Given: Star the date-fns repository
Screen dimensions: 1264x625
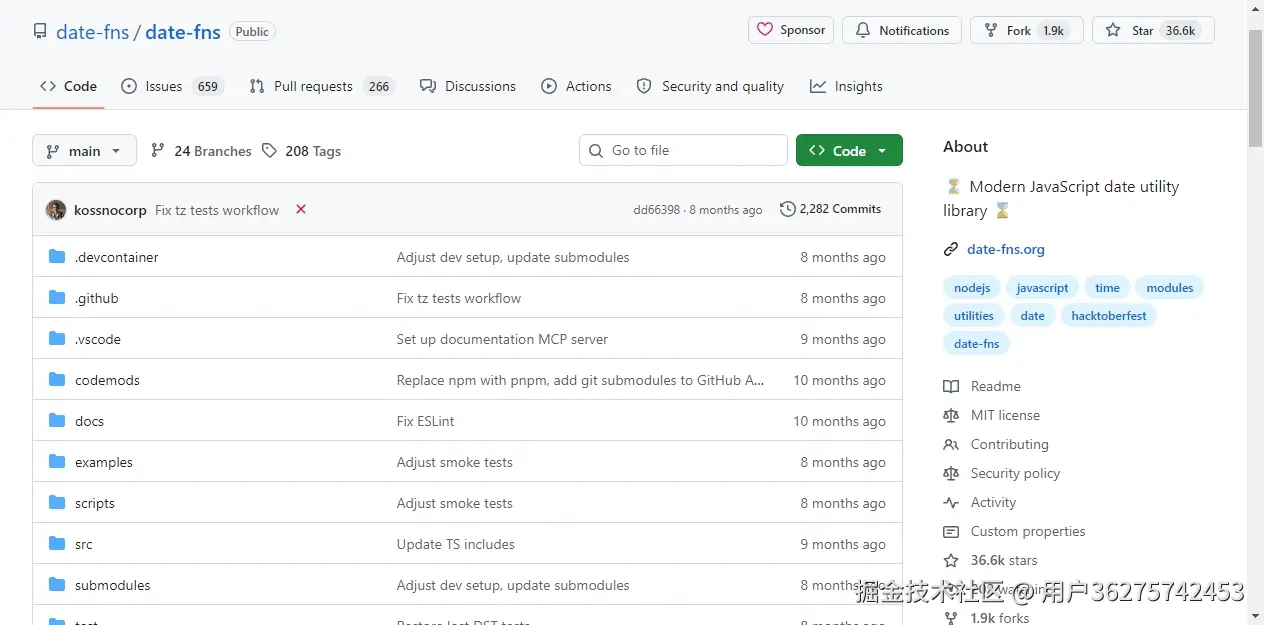Looking at the screenshot, I should (1153, 30).
